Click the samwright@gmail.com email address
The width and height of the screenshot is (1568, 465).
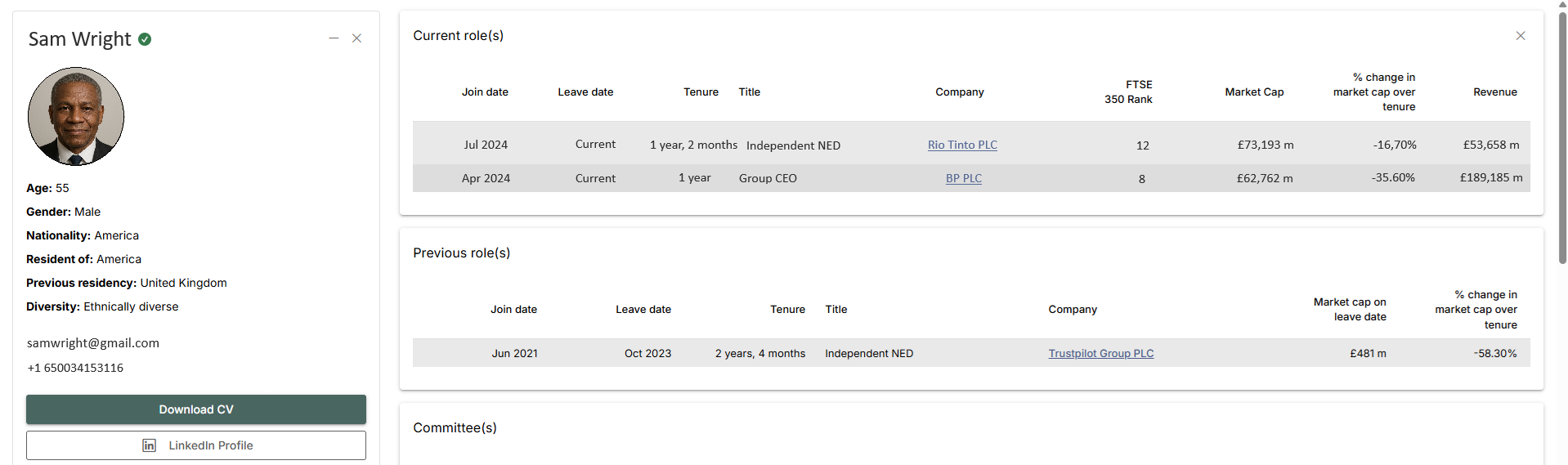pos(93,343)
